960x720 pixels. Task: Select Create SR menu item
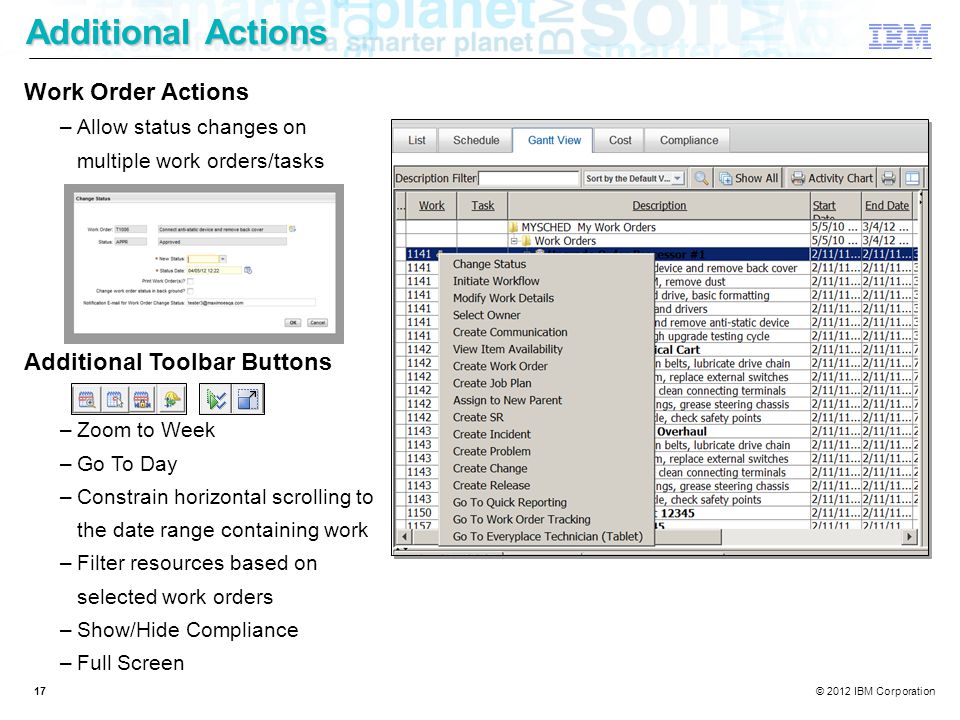point(547,418)
